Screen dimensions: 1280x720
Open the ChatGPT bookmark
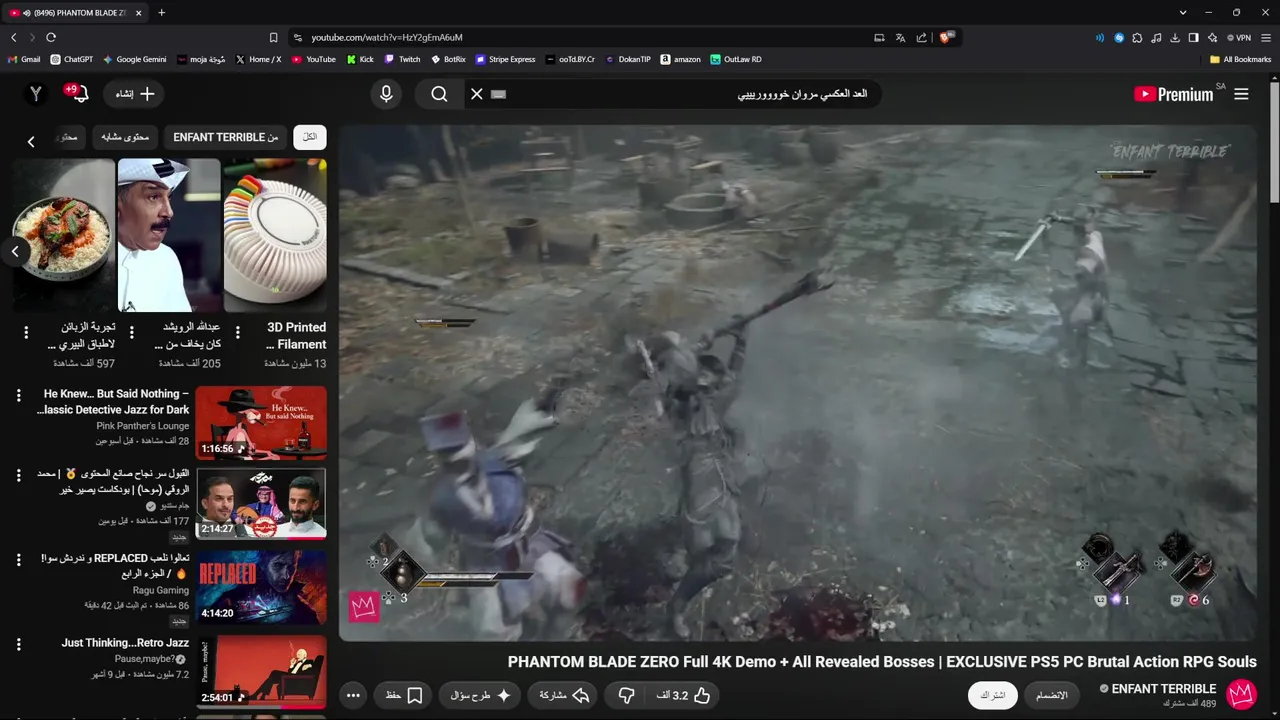tap(71, 59)
